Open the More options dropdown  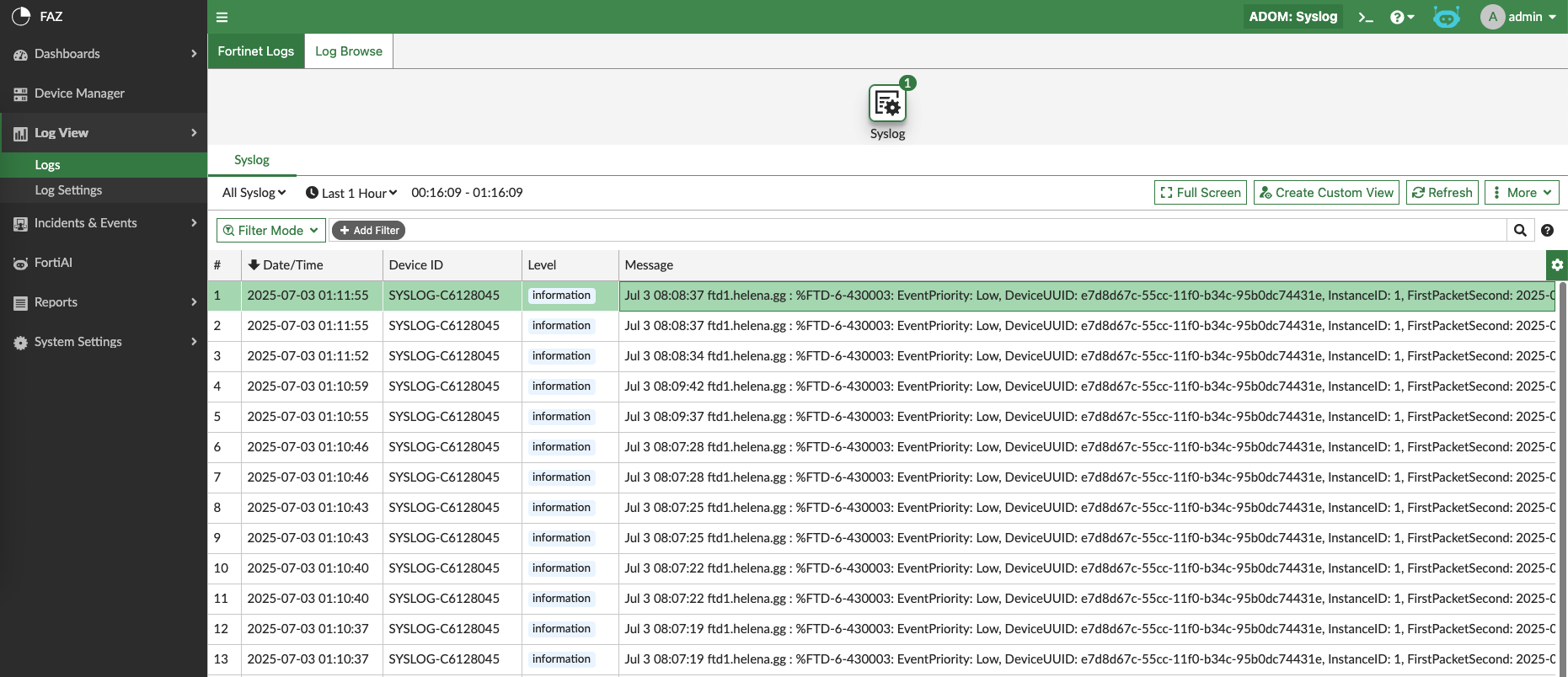point(1522,193)
